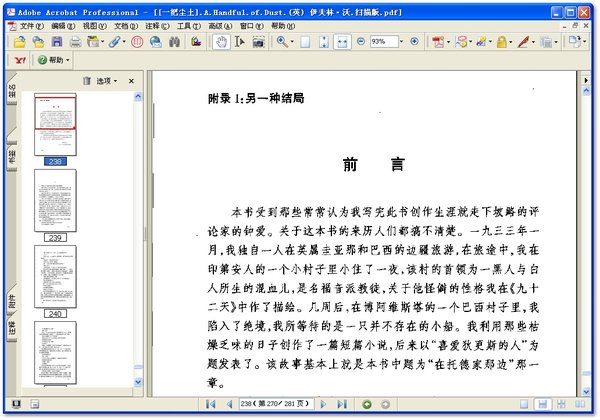
Task: Switch to Facing pages layout
Action: point(580,404)
